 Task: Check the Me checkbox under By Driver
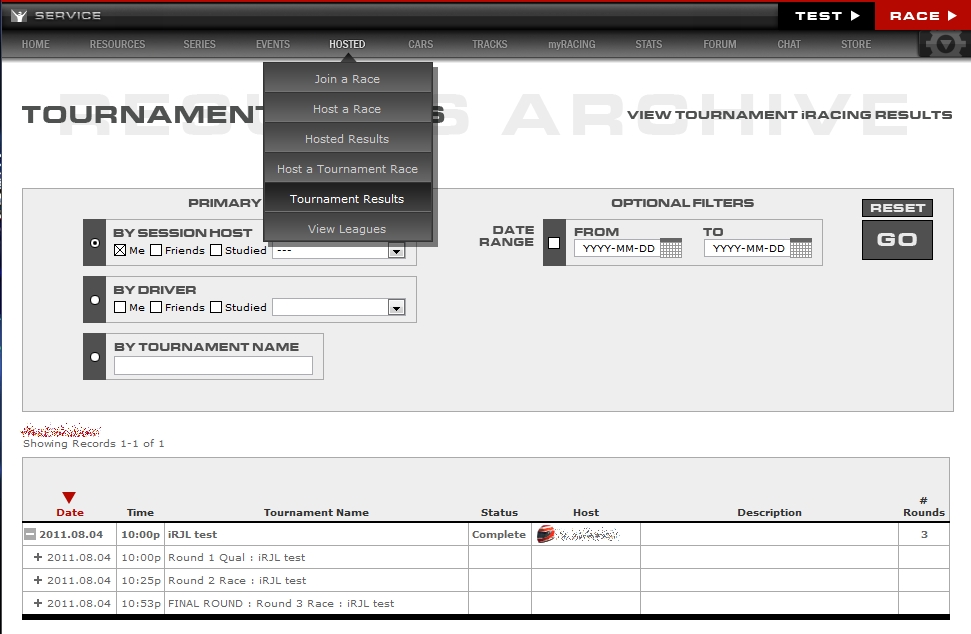(120, 307)
